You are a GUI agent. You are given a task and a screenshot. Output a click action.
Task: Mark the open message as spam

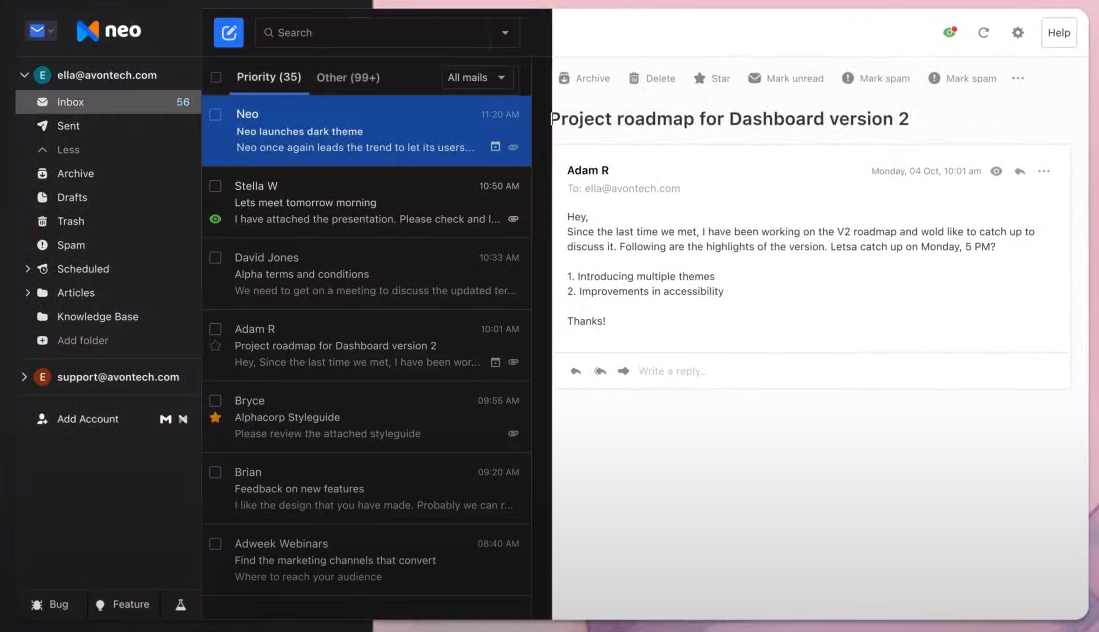[x=875, y=77]
